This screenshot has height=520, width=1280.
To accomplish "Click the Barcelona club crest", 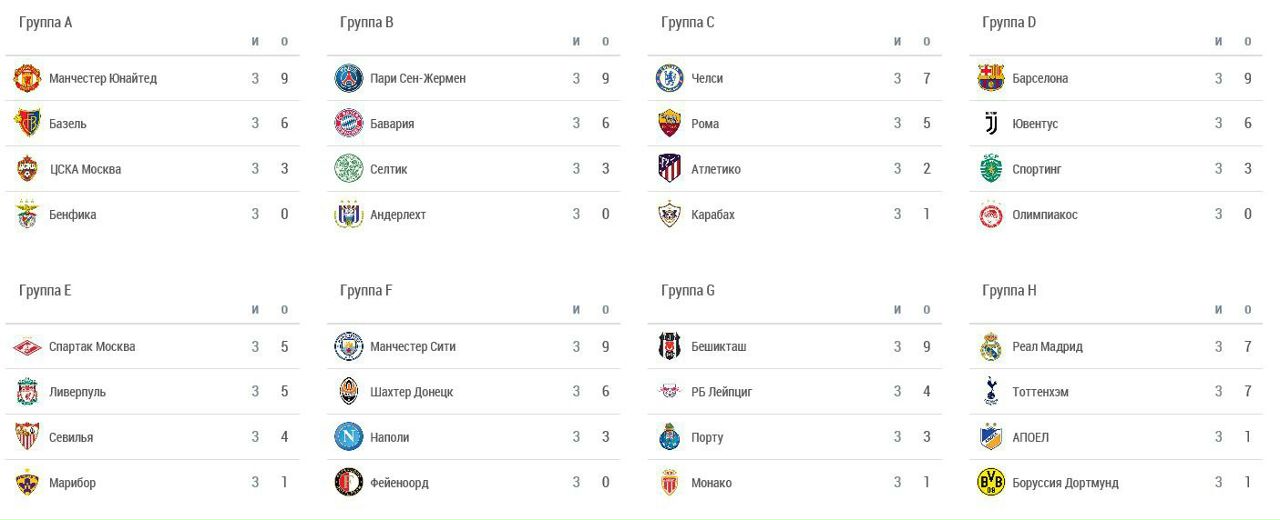I will tap(990, 78).
